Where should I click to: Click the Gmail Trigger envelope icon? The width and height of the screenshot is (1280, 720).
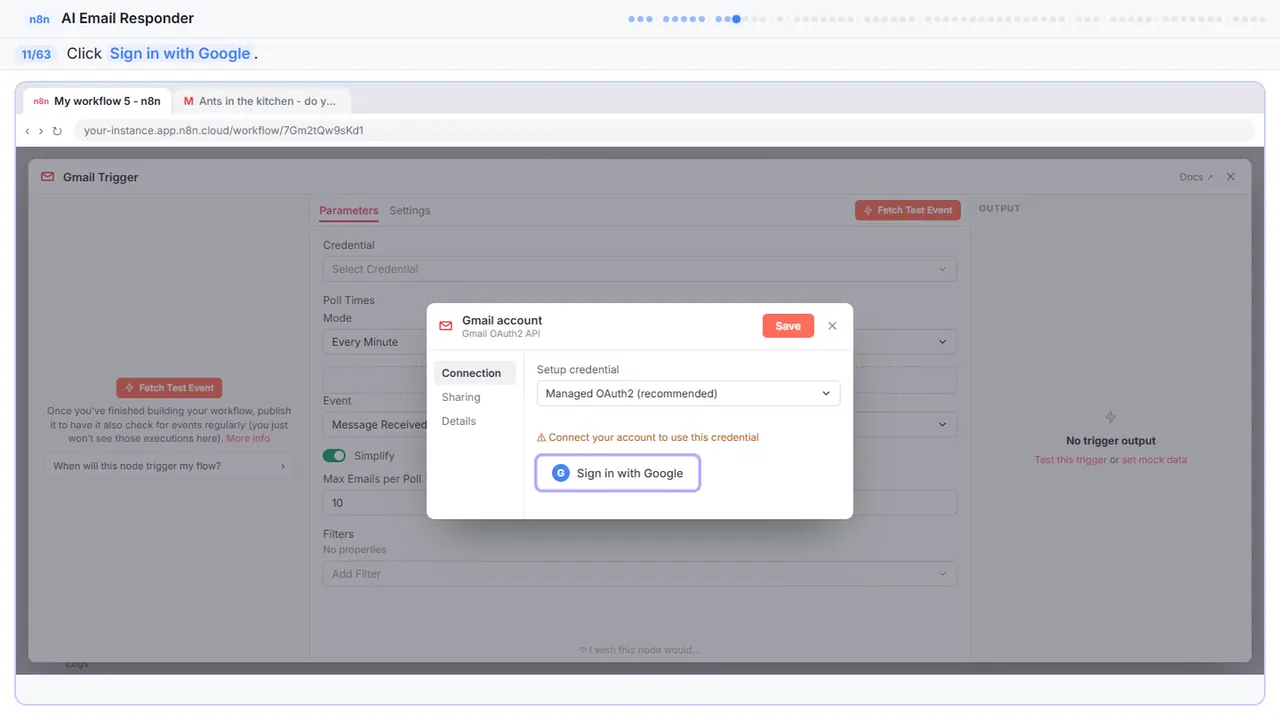point(48,177)
